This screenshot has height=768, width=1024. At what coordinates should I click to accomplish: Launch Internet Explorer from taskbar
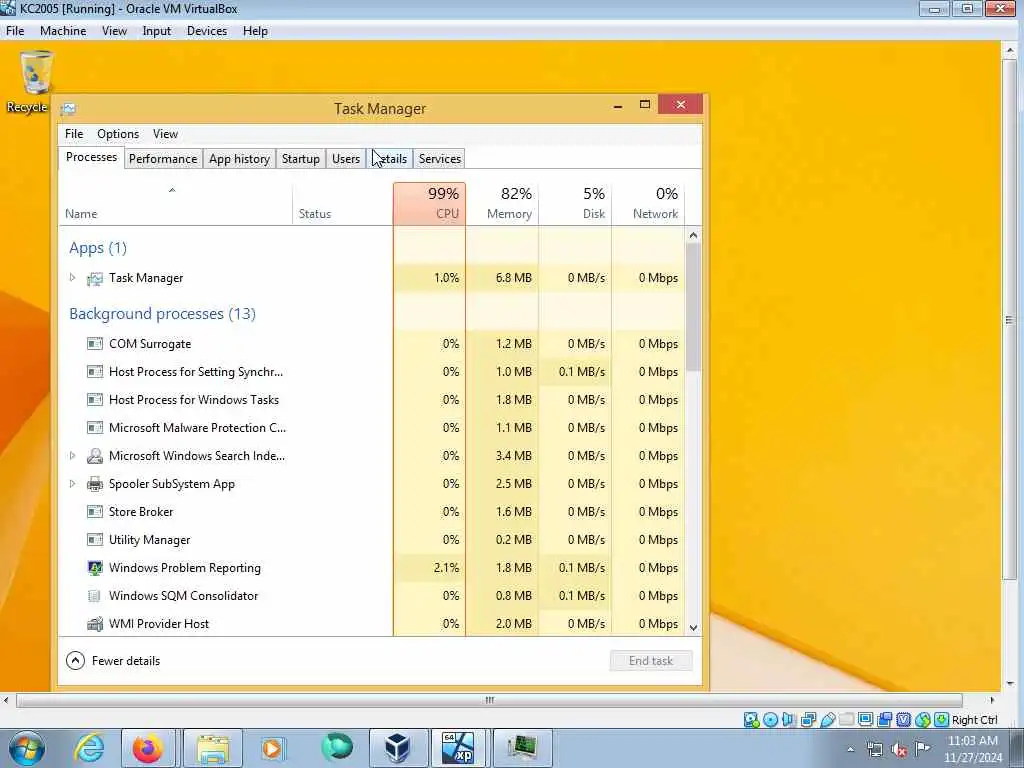[89, 748]
